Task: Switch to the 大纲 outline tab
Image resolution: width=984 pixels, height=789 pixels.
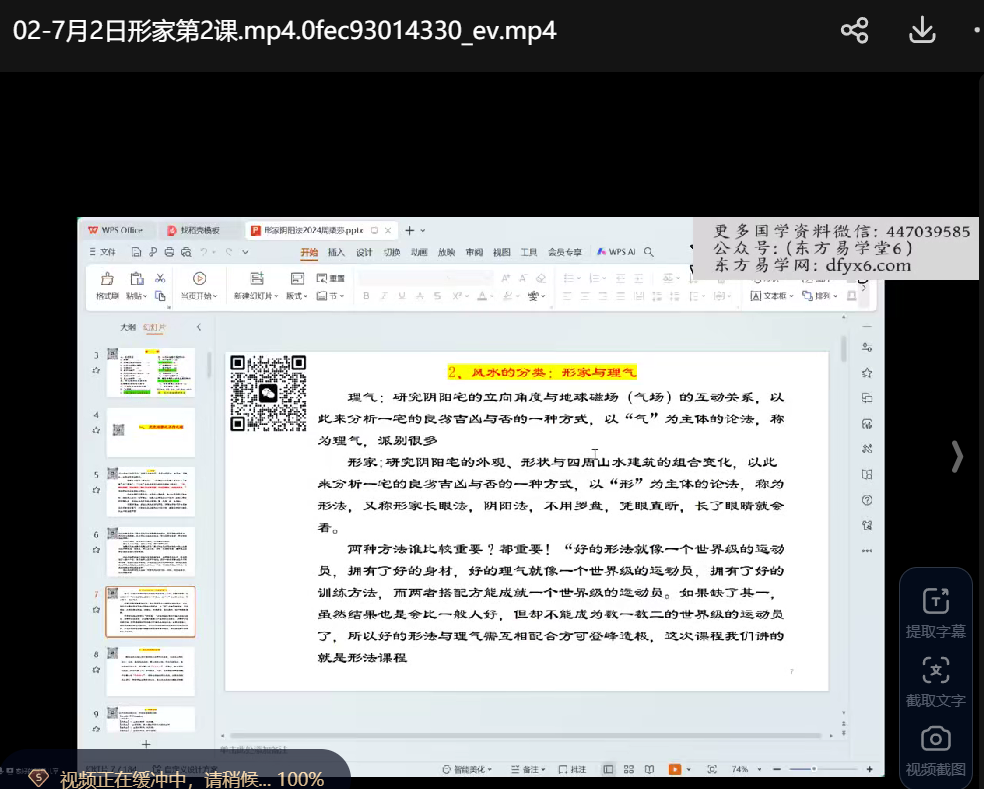Action: (x=128, y=327)
